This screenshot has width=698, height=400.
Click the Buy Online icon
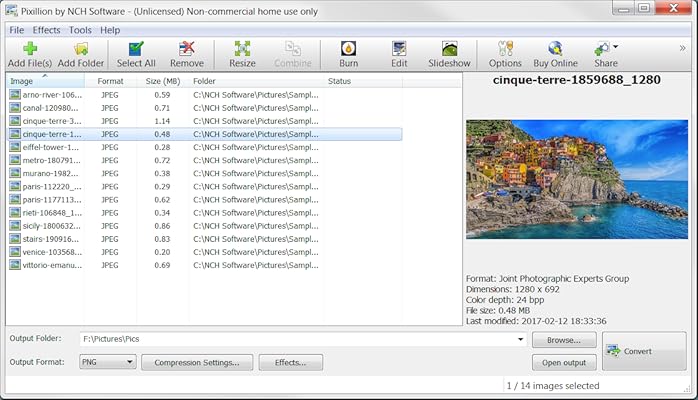[x=555, y=48]
